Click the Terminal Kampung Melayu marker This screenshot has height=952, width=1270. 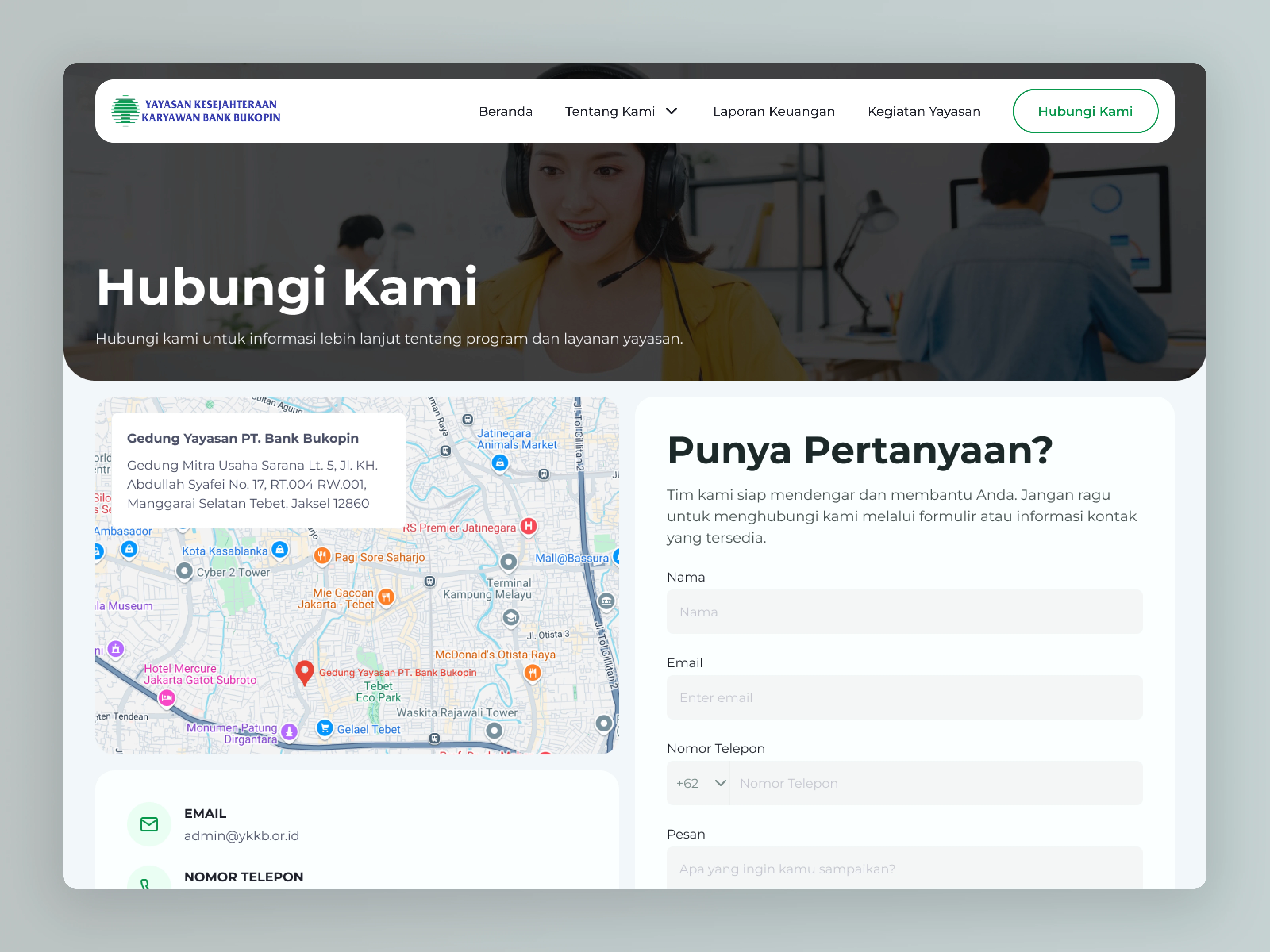[x=508, y=562]
